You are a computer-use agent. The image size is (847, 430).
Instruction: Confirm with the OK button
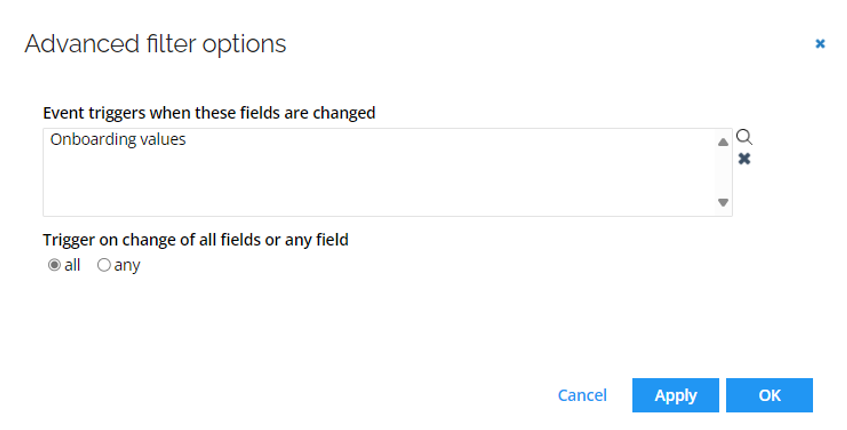click(769, 395)
